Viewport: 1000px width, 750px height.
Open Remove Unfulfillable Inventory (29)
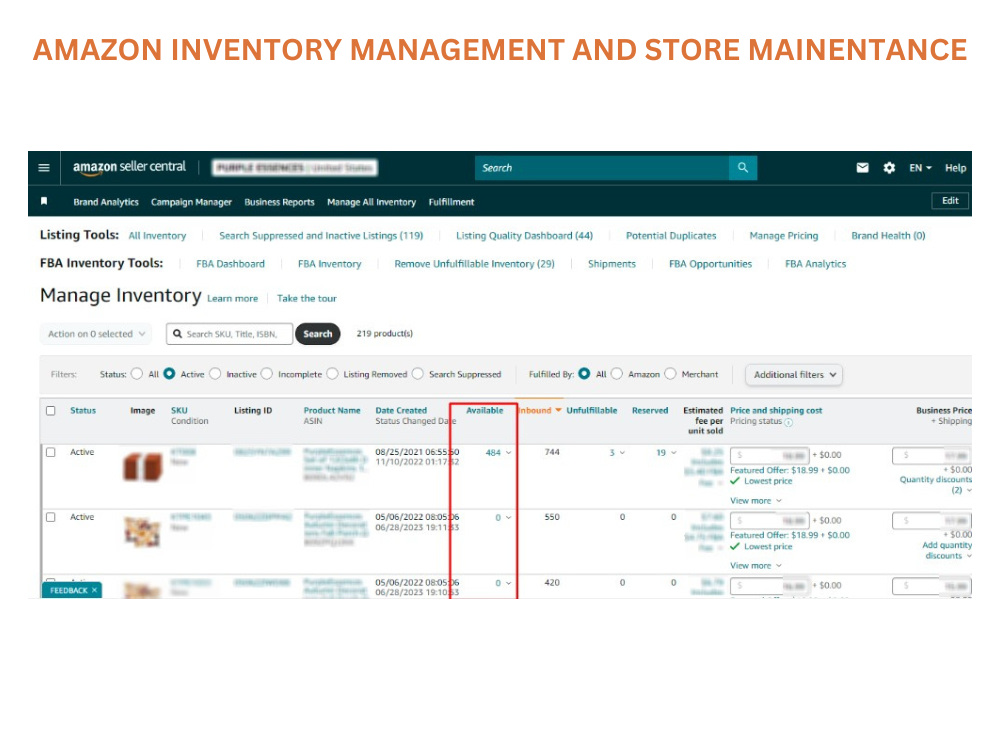click(474, 263)
